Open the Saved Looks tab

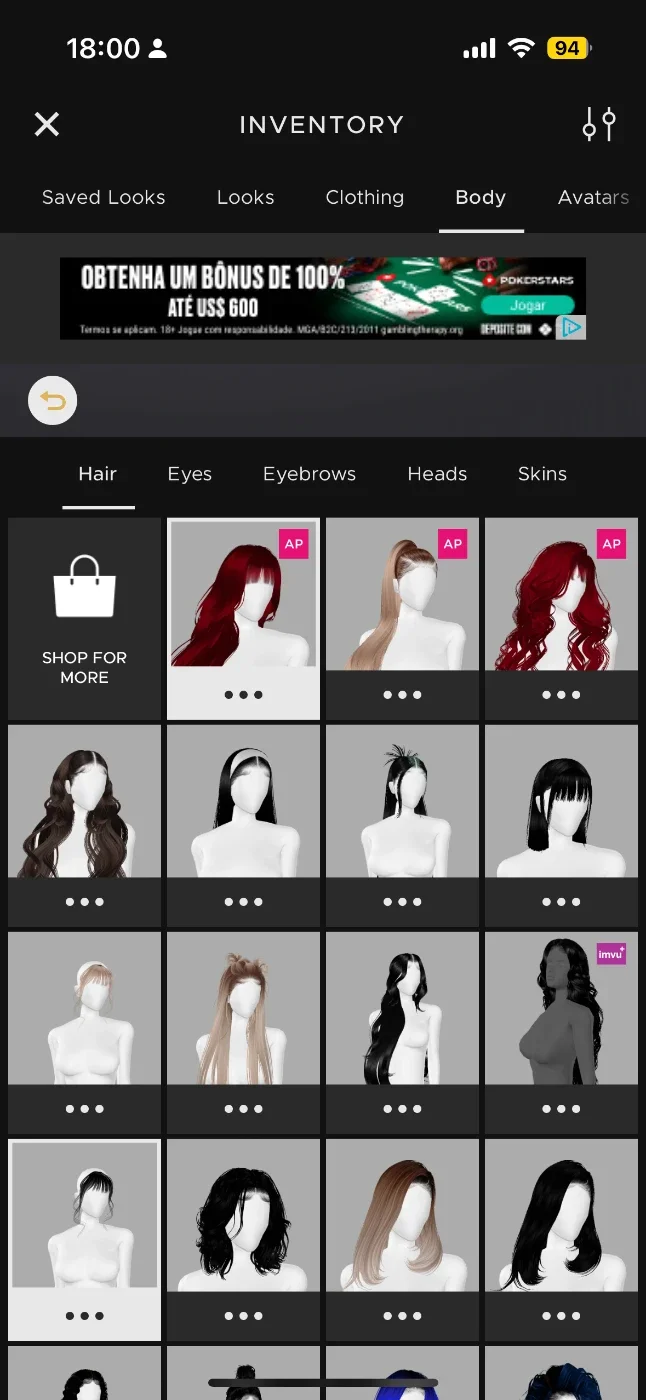point(104,197)
